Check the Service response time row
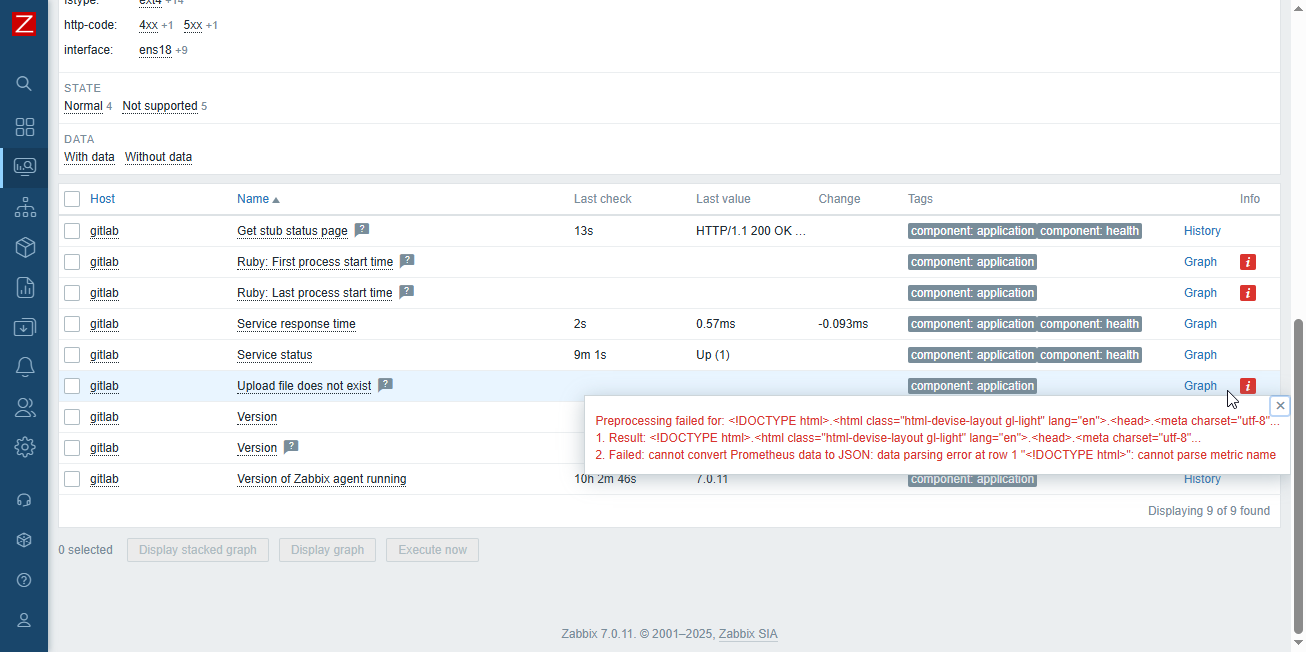Image resolution: width=1306 pixels, height=652 pixels. [x=72, y=324]
